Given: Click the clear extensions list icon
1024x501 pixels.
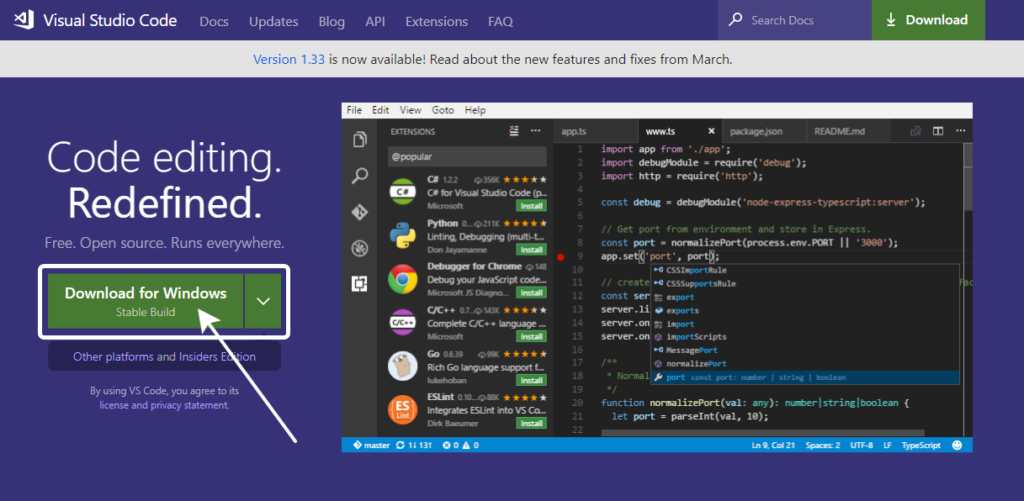Looking at the screenshot, I should [514, 131].
